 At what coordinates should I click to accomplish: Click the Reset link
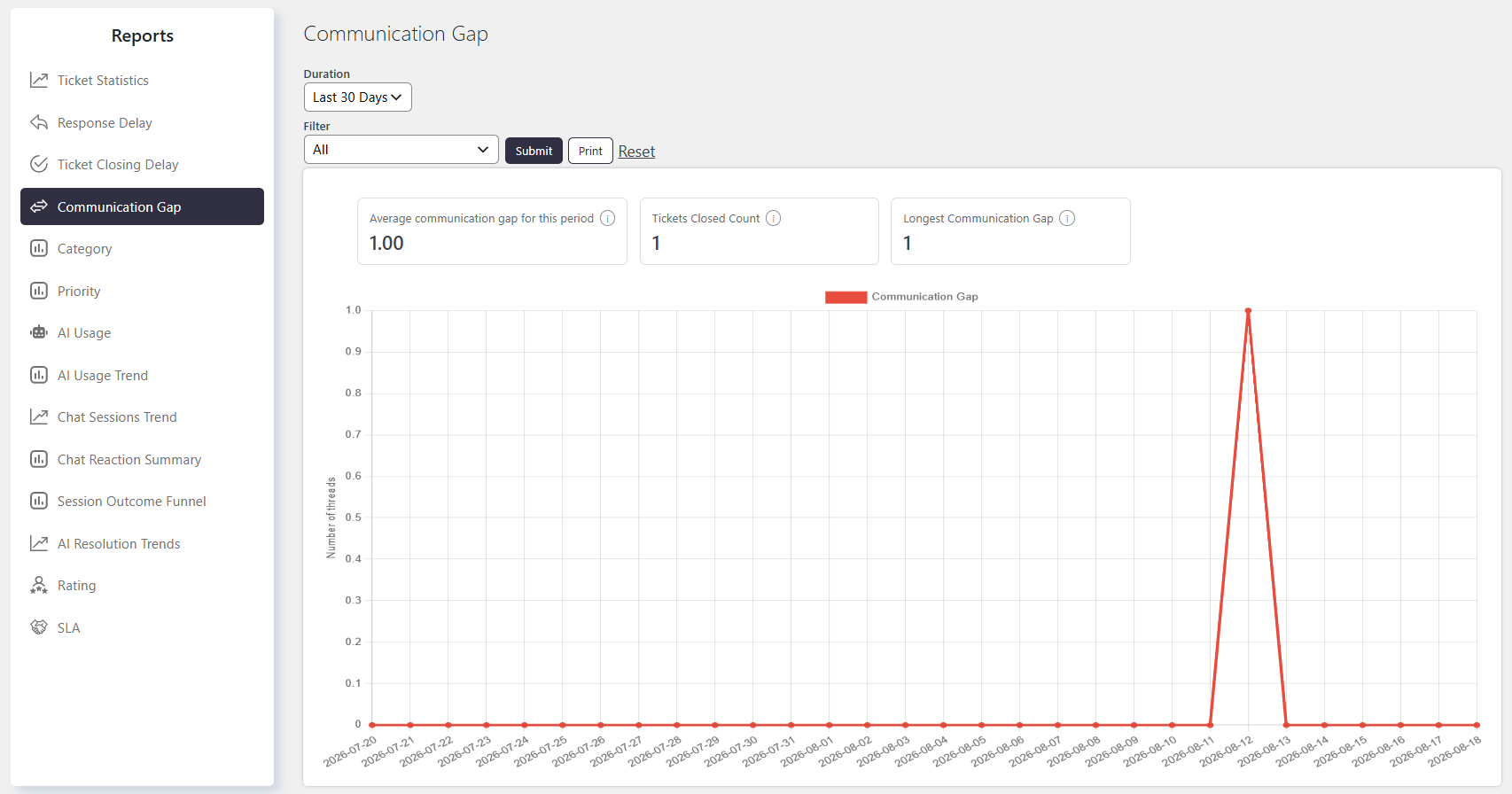point(636,152)
